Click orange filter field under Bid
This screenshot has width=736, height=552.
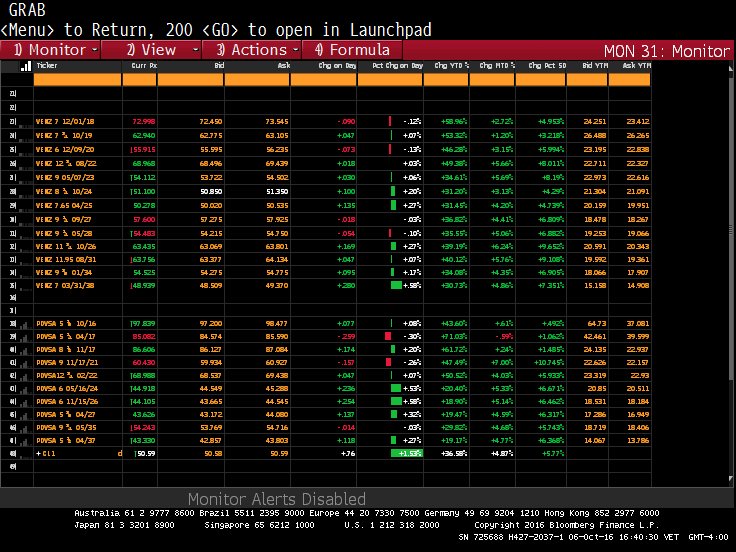pos(191,79)
